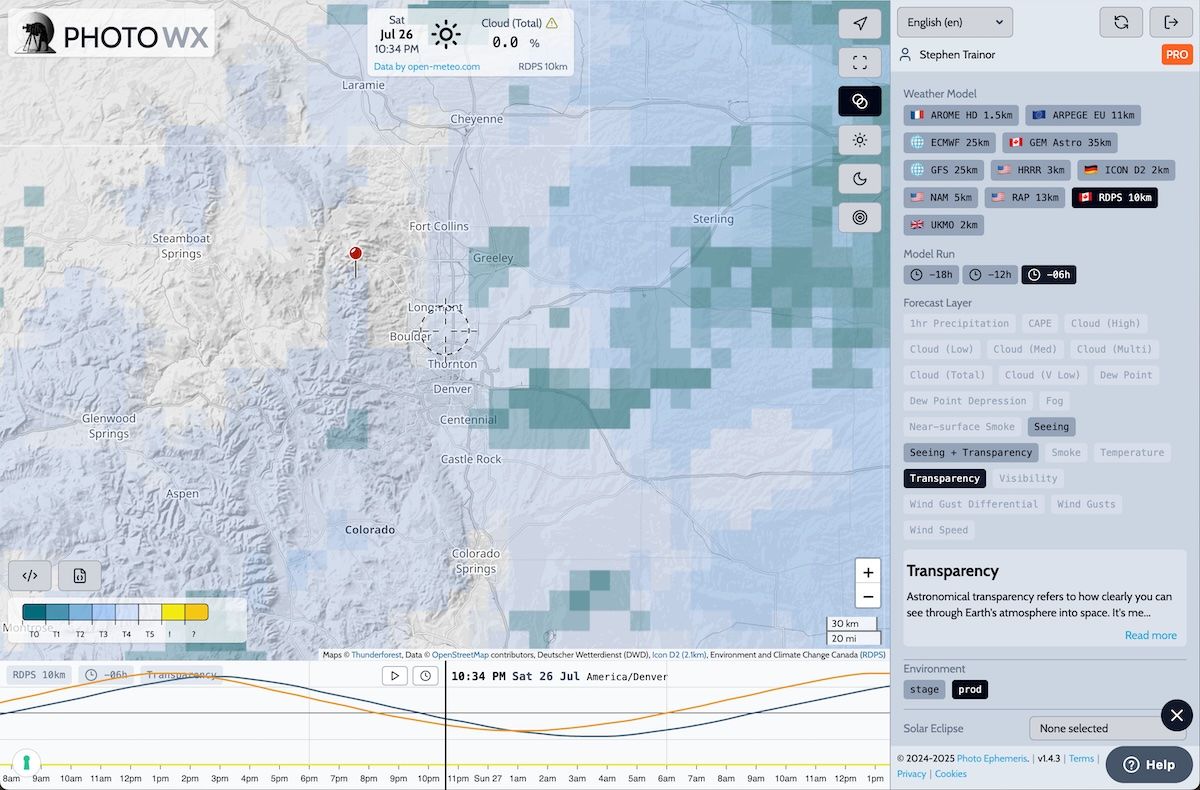1200x790 pixels.
Task: Click the concentric circles target button
Action: point(860,217)
